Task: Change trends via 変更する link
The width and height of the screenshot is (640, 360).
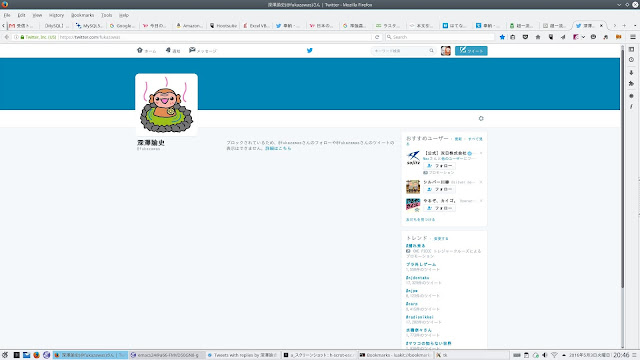Action: (441, 238)
